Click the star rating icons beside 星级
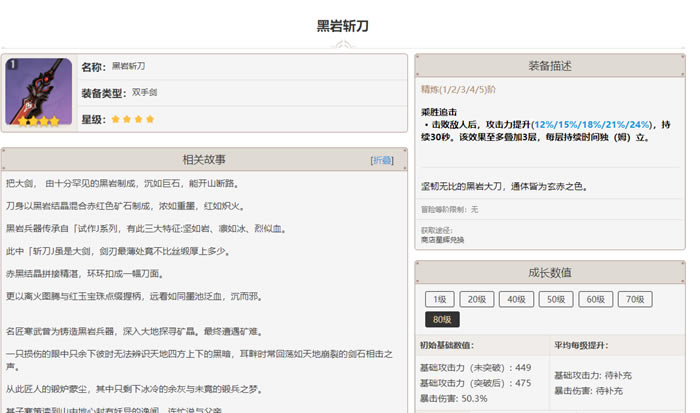Viewport: 700px width, 413px height. click(x=133, y=119)
